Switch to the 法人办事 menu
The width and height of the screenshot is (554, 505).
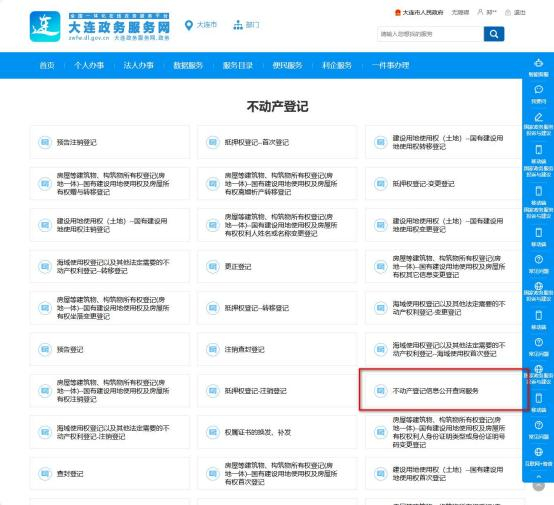(138, 65)
